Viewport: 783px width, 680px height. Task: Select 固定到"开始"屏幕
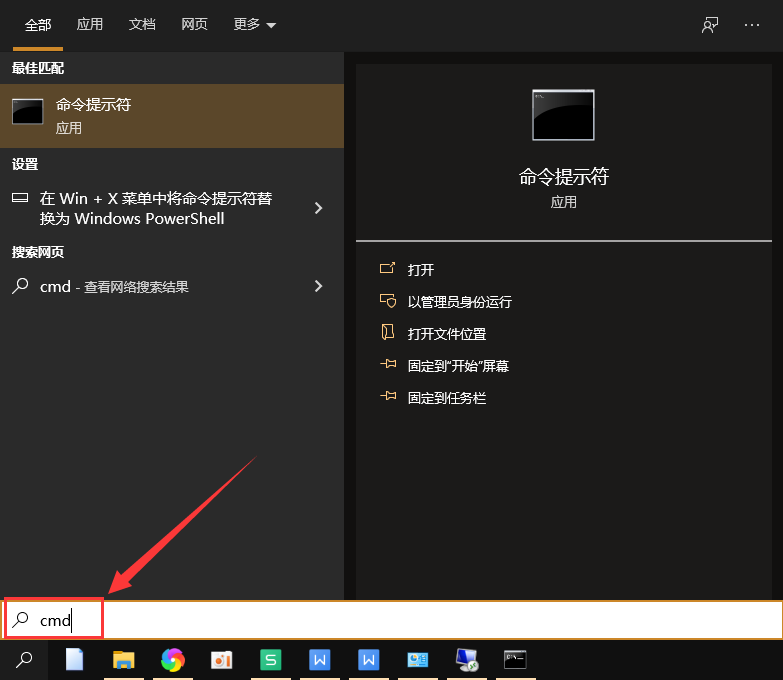[x=458, y=366]
